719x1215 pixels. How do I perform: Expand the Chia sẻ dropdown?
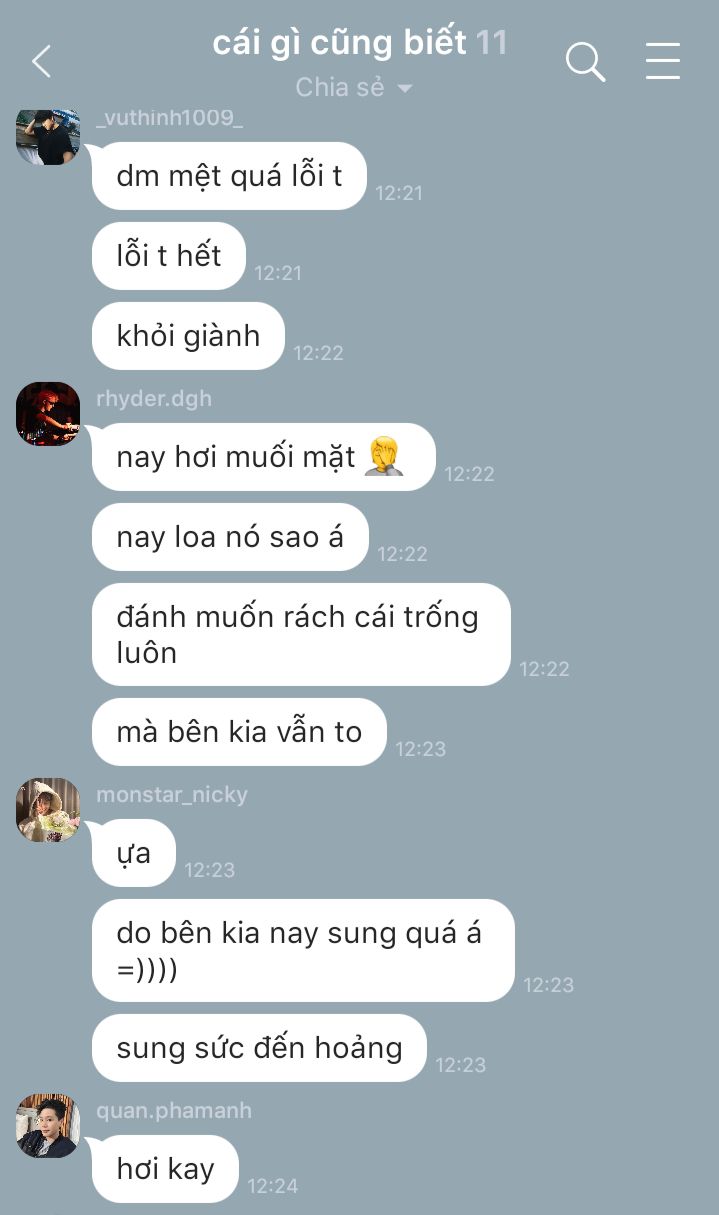[x=354, y=88]
